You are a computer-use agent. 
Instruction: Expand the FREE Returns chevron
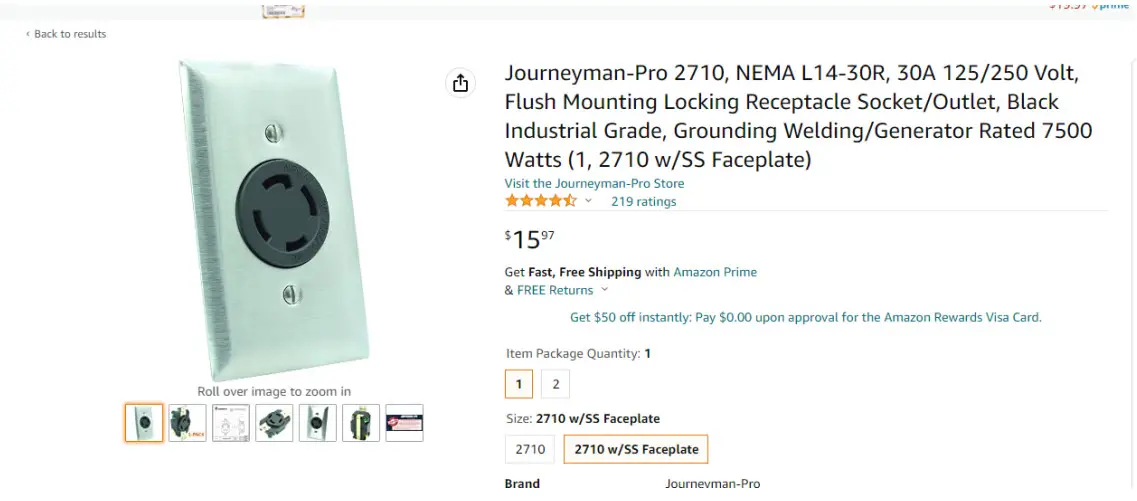pos(604,290)
